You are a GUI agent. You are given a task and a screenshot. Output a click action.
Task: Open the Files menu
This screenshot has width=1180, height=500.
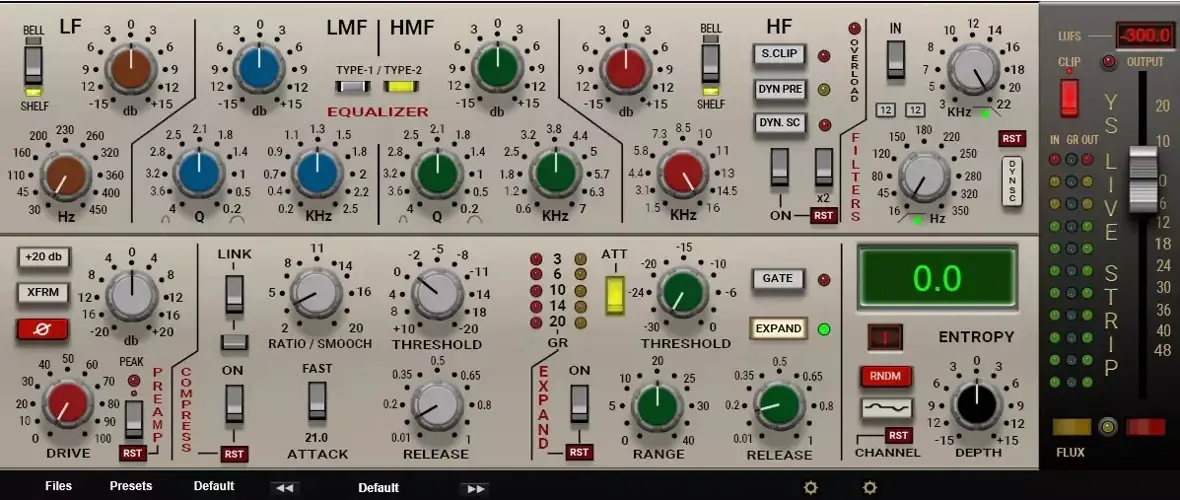point(58,486)
